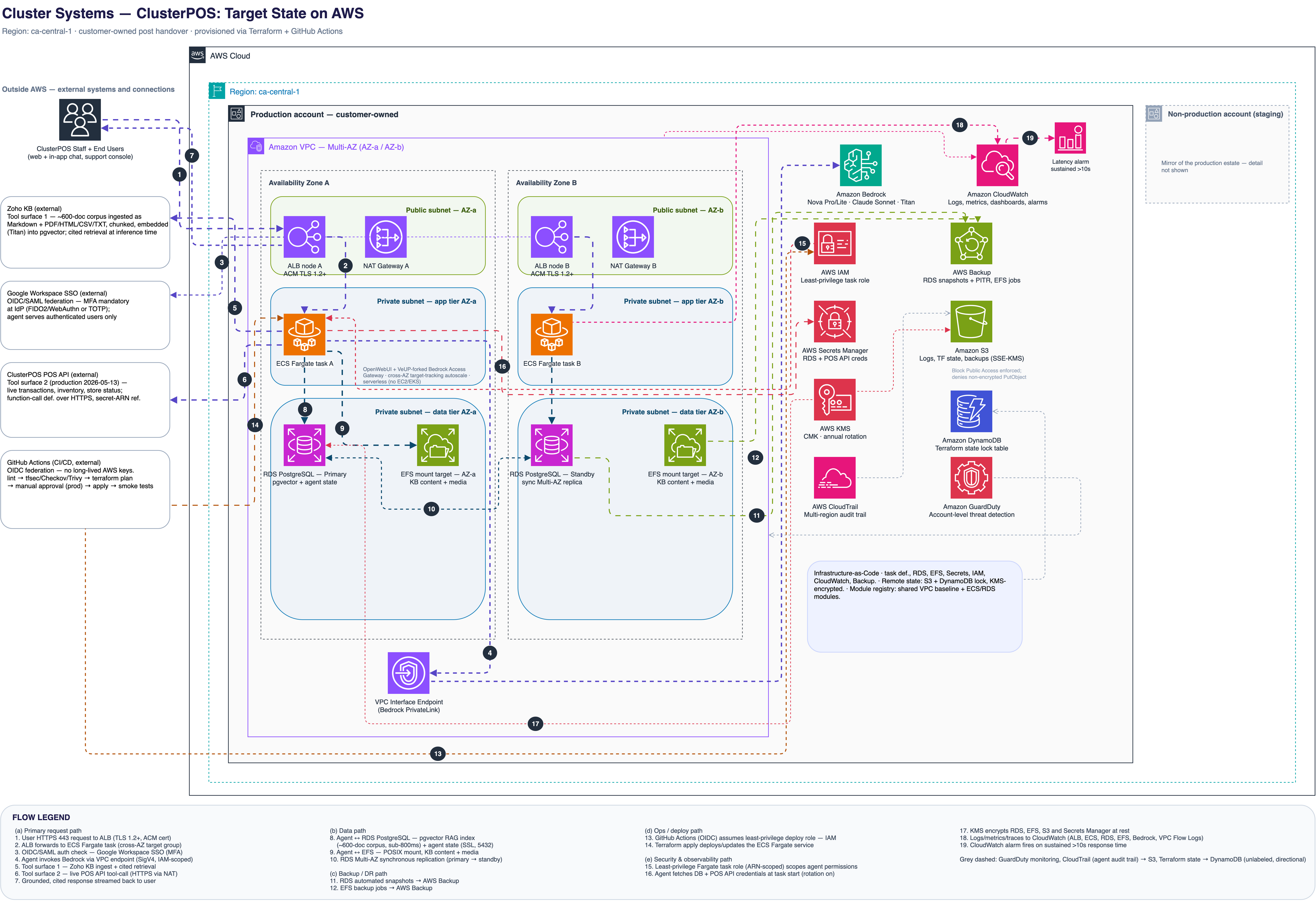Click the Amazon DynamoDB icon
1316x908 pixels.
coord(971,411)
